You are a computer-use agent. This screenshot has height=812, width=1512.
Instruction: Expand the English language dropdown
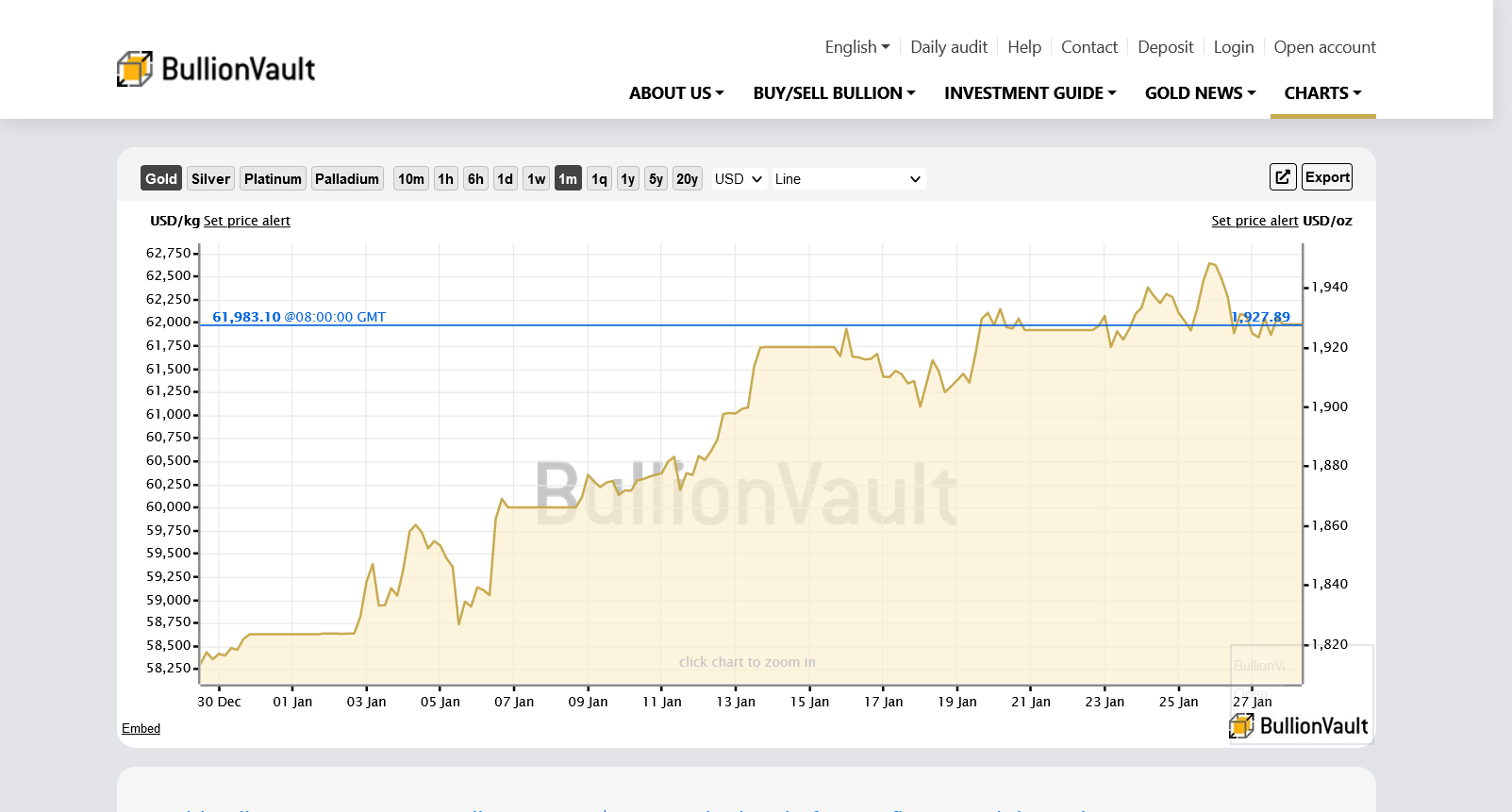click(856, 47)
